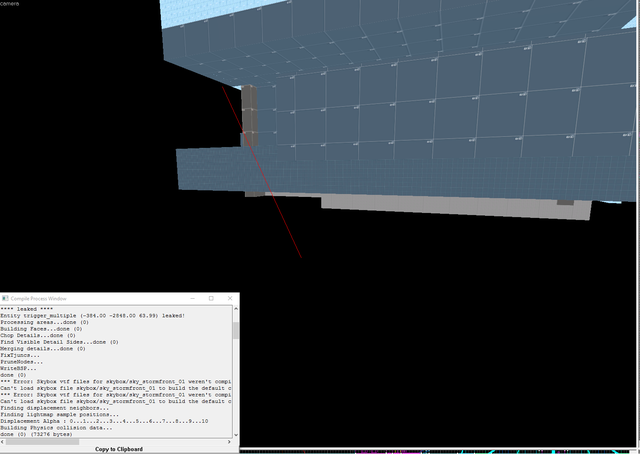Click the "Processing areas...done (0)" line
Image resolution: width=640 pixels, height=454 pixels.
(x=44, y=322)
